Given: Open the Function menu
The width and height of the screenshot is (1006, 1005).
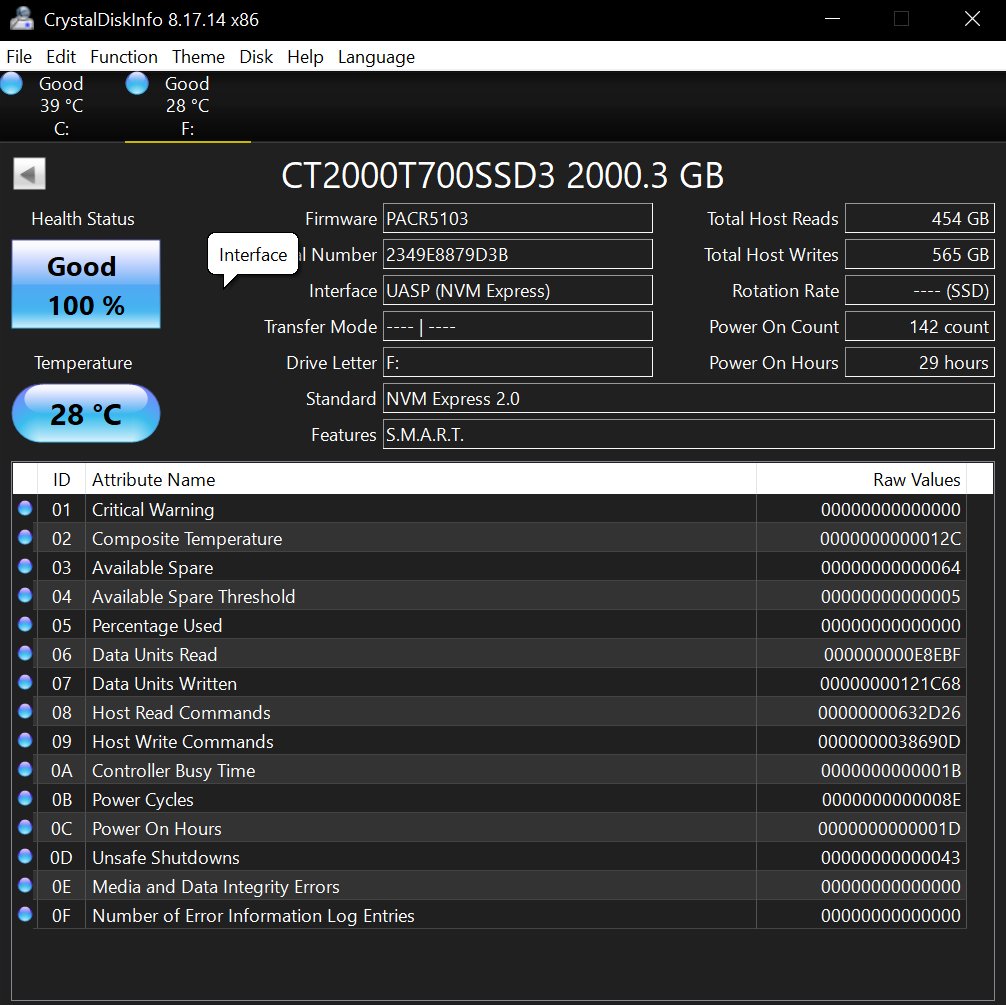Looking at the screenshot, I should (123, 57).
